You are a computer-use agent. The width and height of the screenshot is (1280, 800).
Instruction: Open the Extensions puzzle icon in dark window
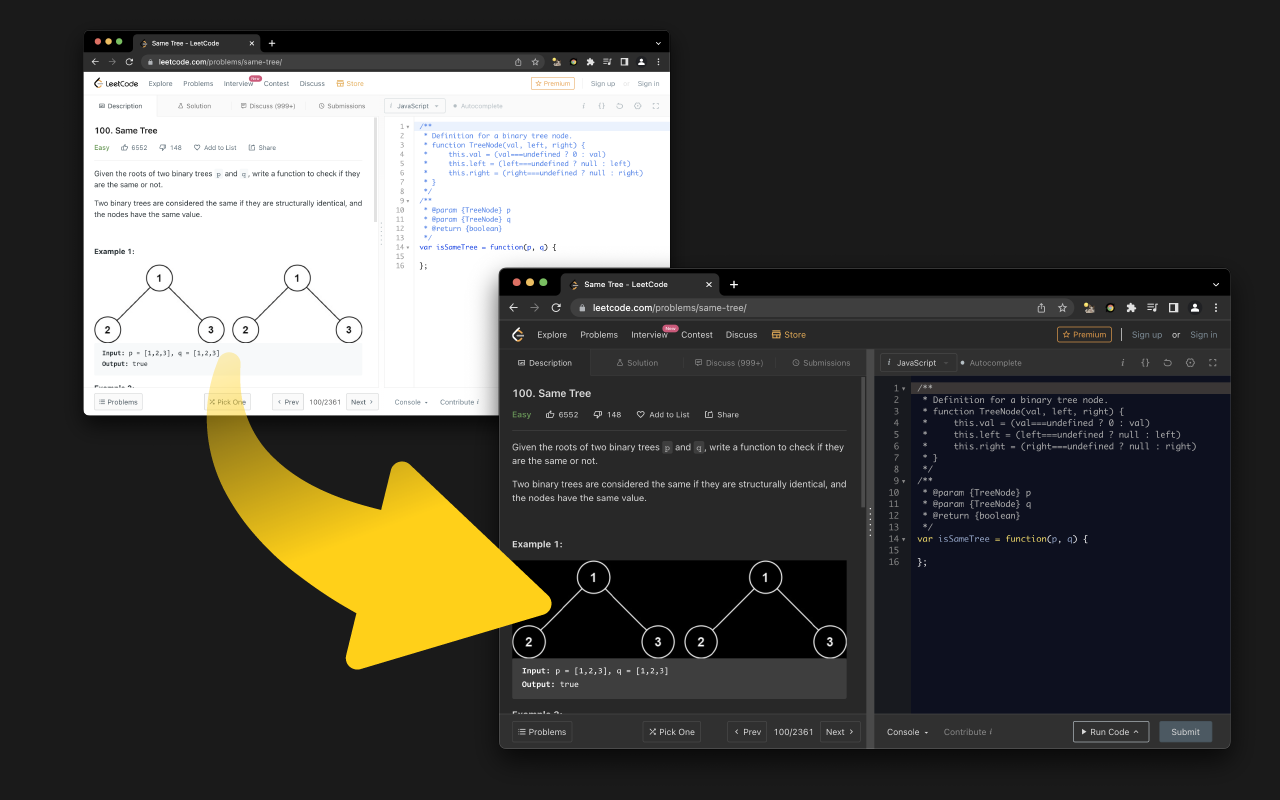pos(1131,308)
